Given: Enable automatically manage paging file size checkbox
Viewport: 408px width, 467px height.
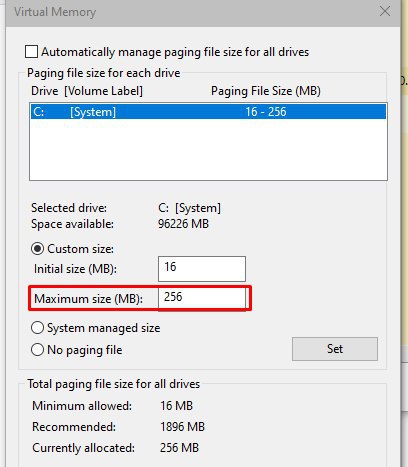Looking at the screenshot, I should pyautogui.click(x=31, y=52).
